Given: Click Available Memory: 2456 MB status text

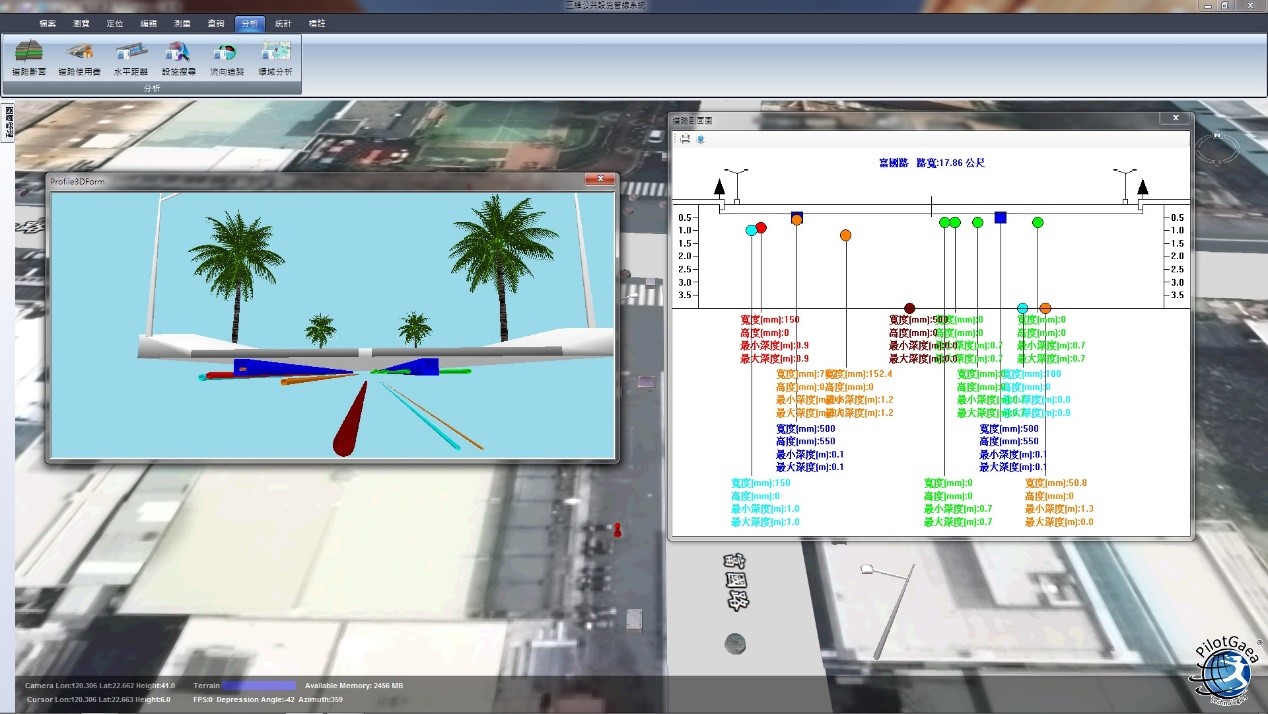Looking at the screenshot, I should point(354,685).
